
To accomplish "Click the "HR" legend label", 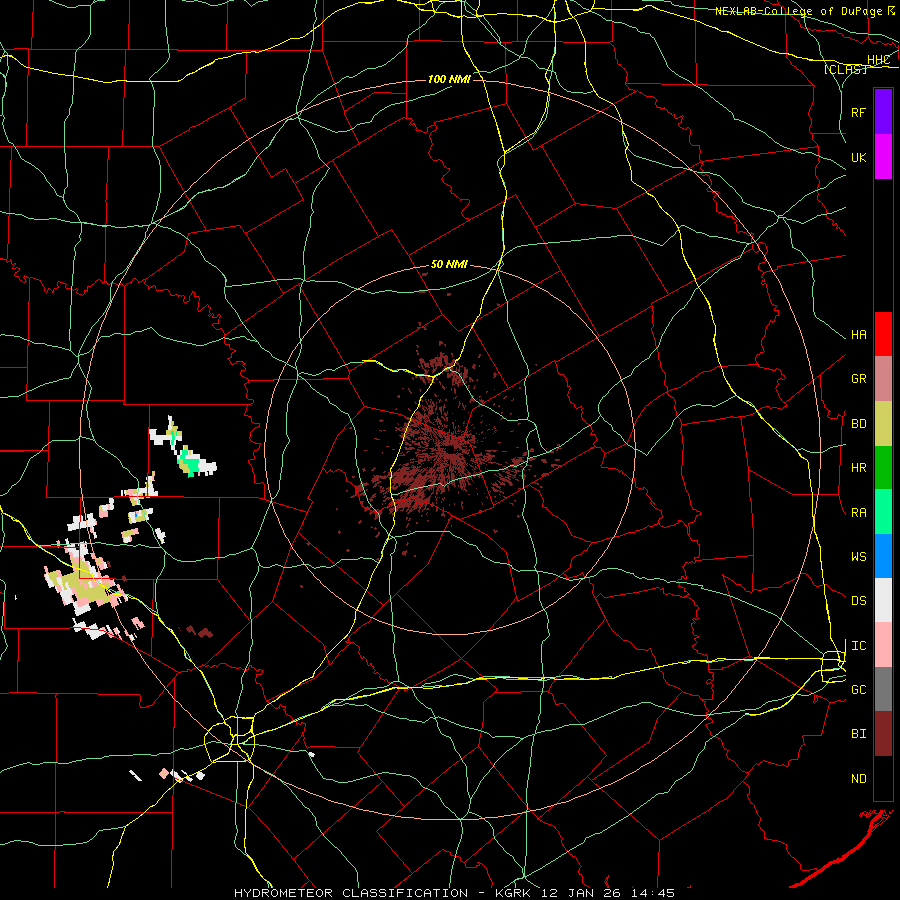I will click(x=858, y=468).
